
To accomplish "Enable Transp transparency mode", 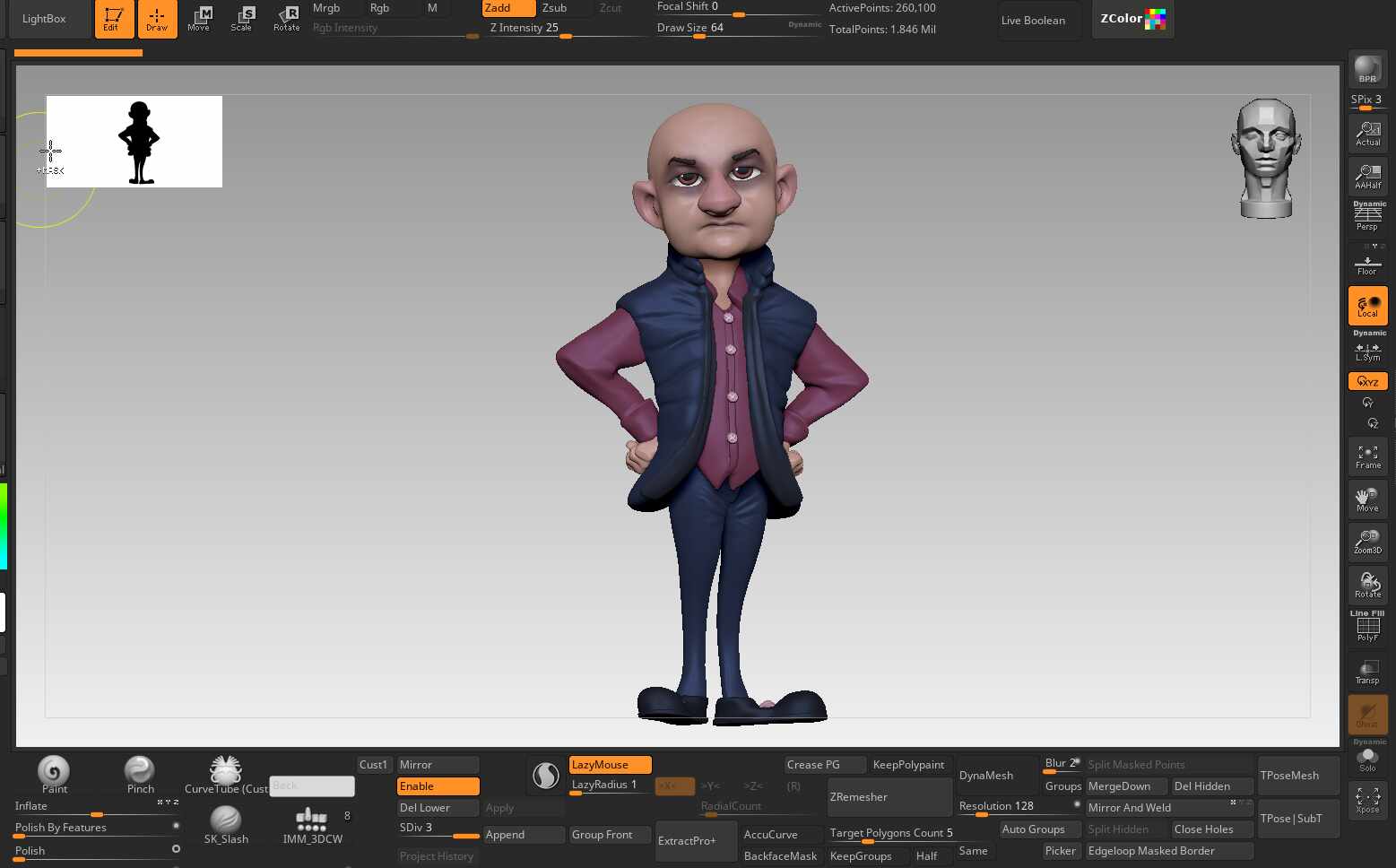I will 1368,672.
